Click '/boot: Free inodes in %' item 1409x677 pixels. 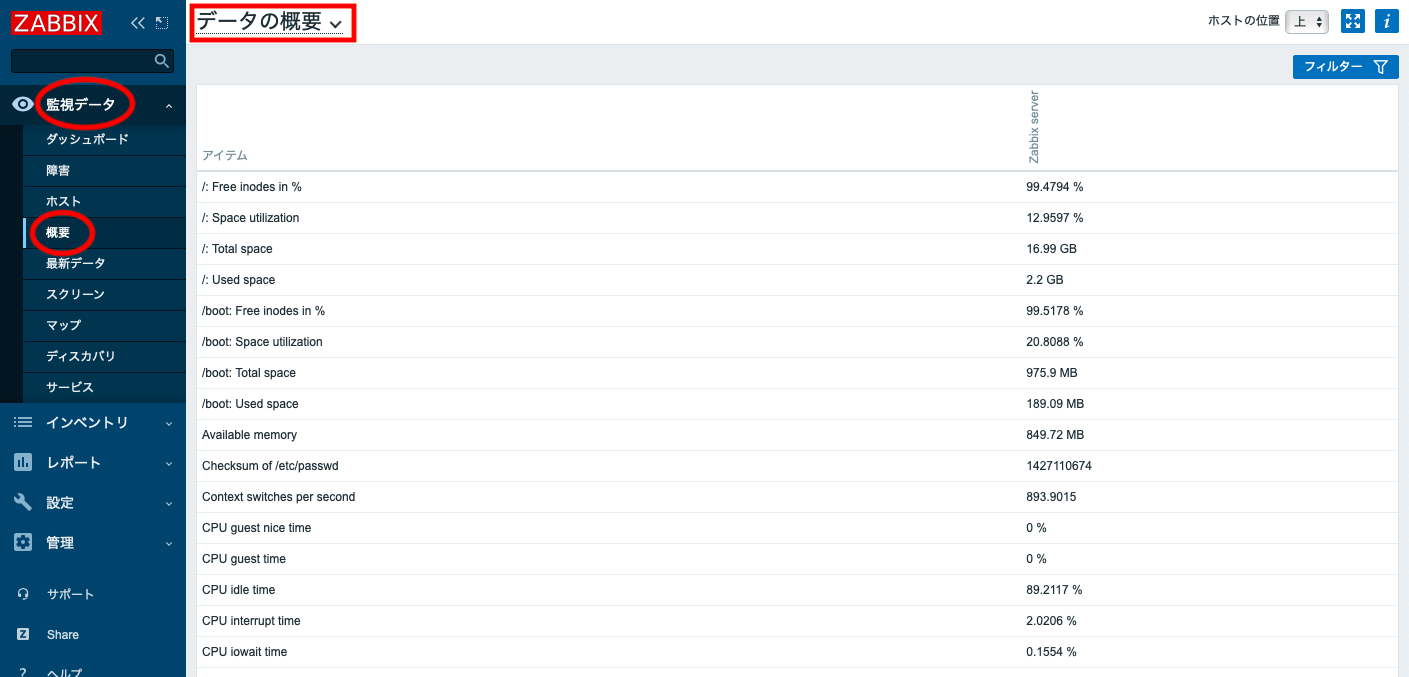(264, 311)
